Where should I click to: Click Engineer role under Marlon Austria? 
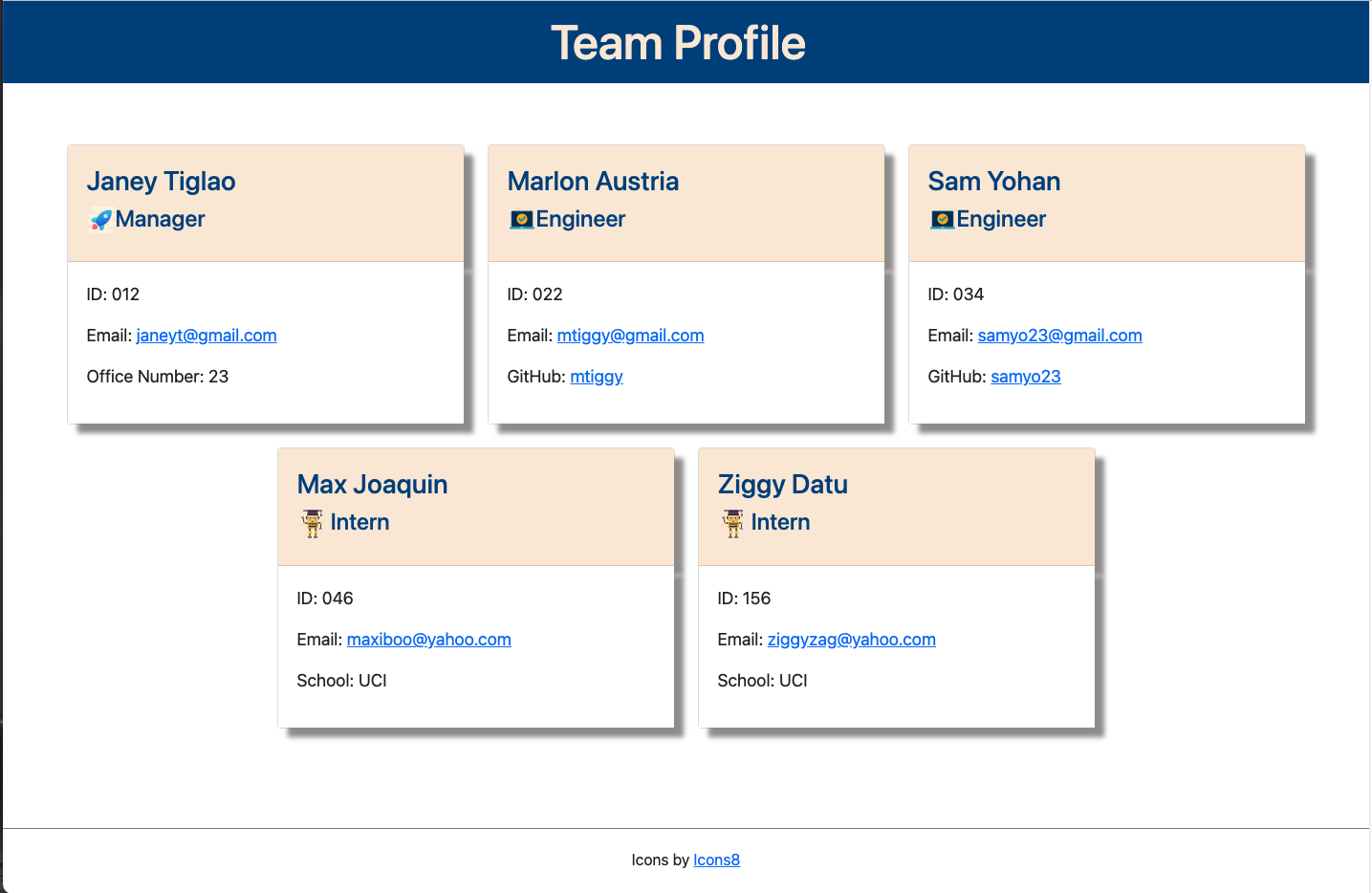pos(580,220)
